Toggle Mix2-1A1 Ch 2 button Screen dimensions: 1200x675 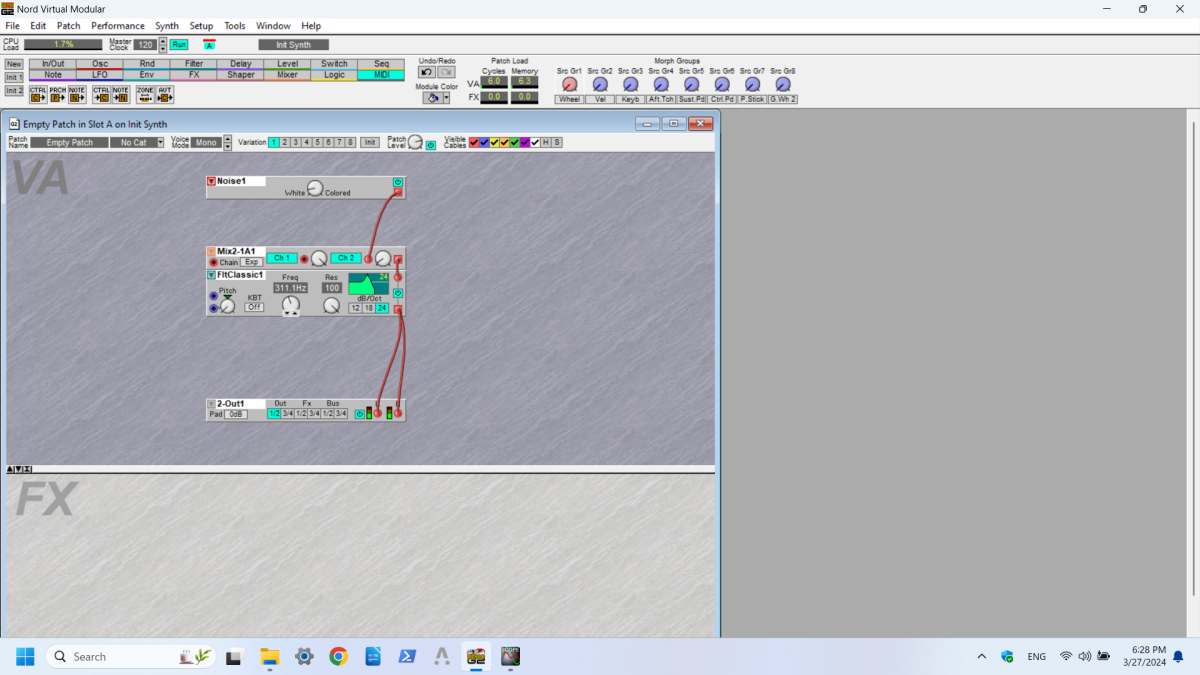click(x=346, y=258)
